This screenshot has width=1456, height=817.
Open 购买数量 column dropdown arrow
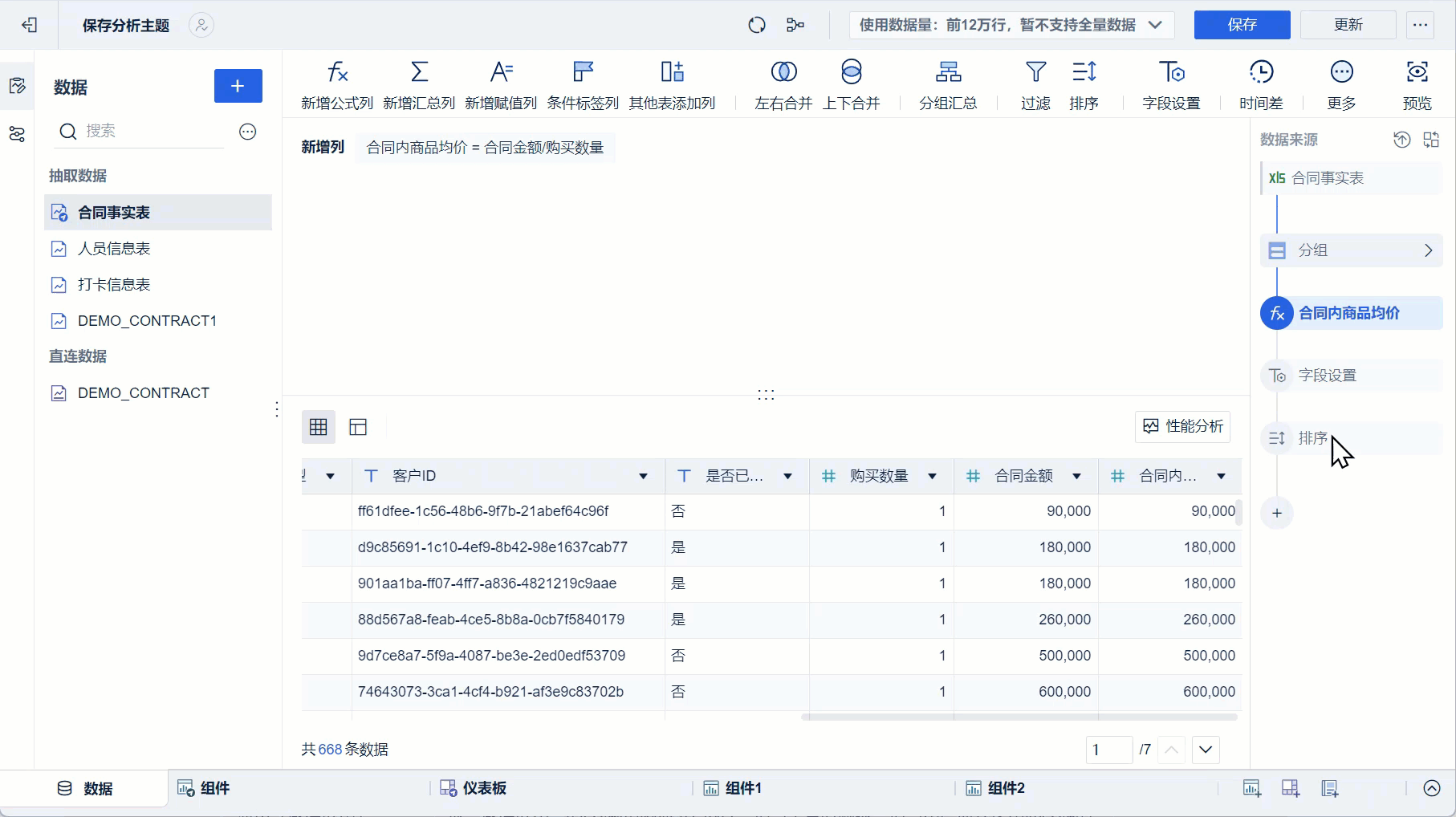pos(932,476)
